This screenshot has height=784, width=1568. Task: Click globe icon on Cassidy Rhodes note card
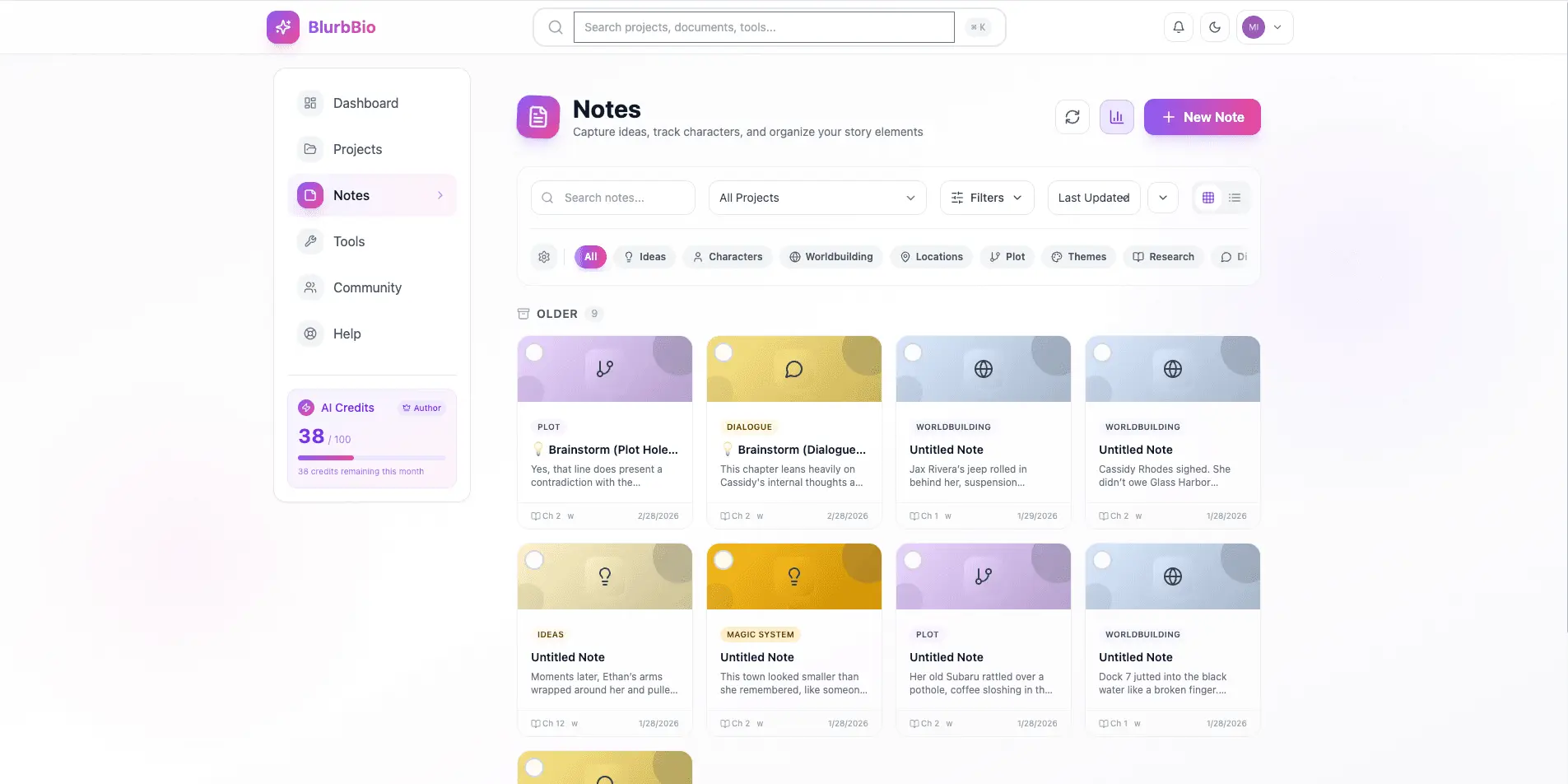[x=1173, y=369]
